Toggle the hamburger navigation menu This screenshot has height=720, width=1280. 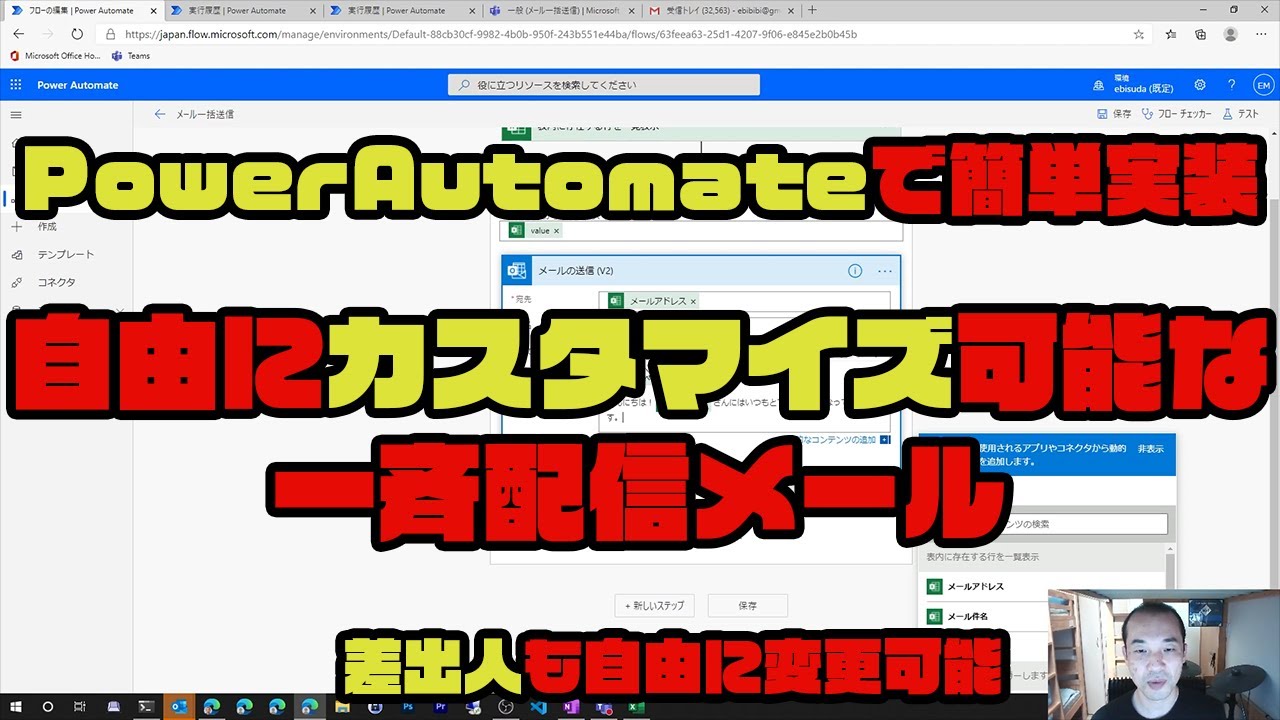15,114
